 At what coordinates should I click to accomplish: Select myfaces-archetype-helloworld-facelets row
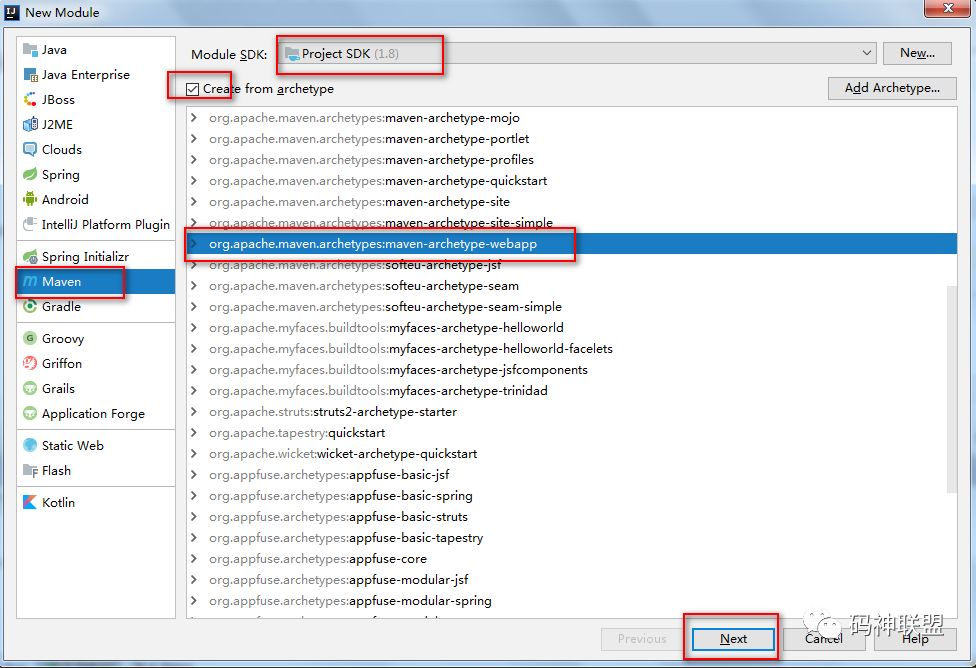[x=571, y=349]
